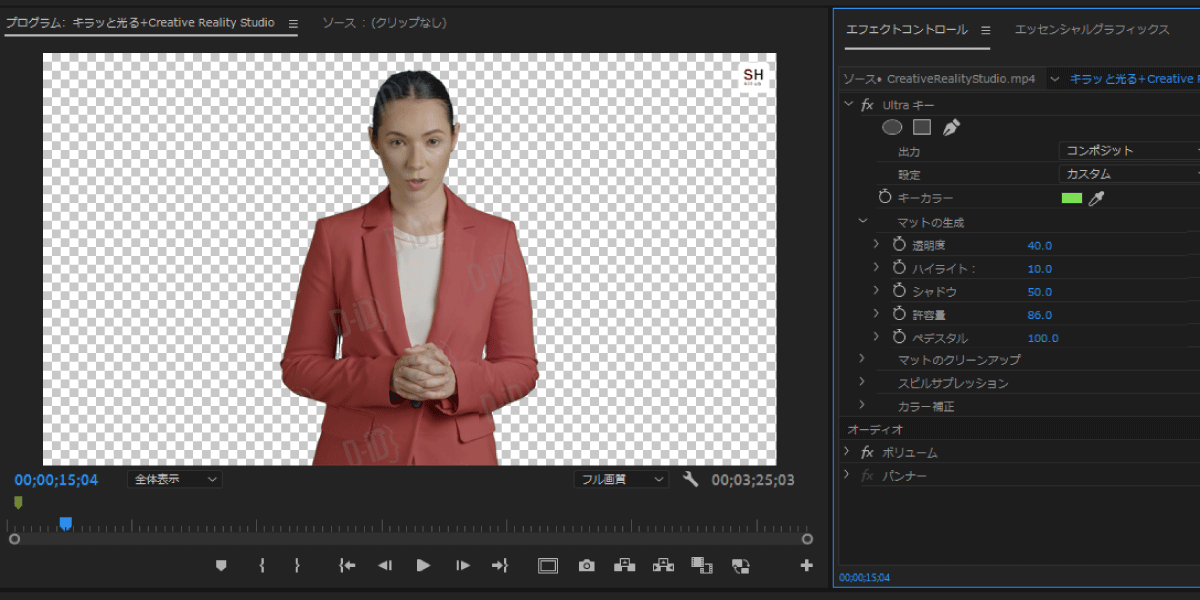
Task: Click the blue playhead on the time ruler
Action: point(66,523)
